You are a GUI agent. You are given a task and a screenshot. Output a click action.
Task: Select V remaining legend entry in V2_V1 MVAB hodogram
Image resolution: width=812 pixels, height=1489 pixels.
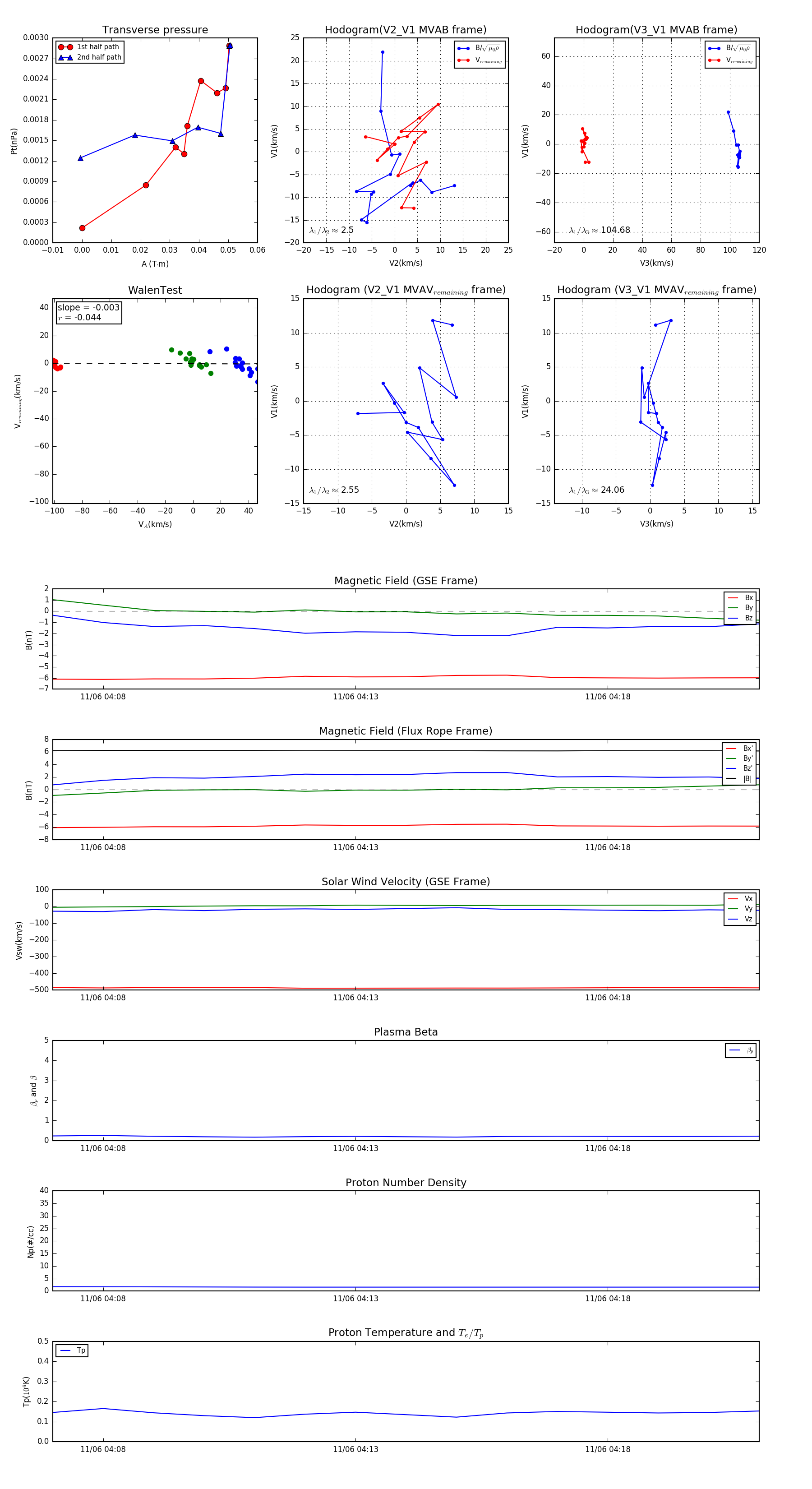click(x=480, y=60)
